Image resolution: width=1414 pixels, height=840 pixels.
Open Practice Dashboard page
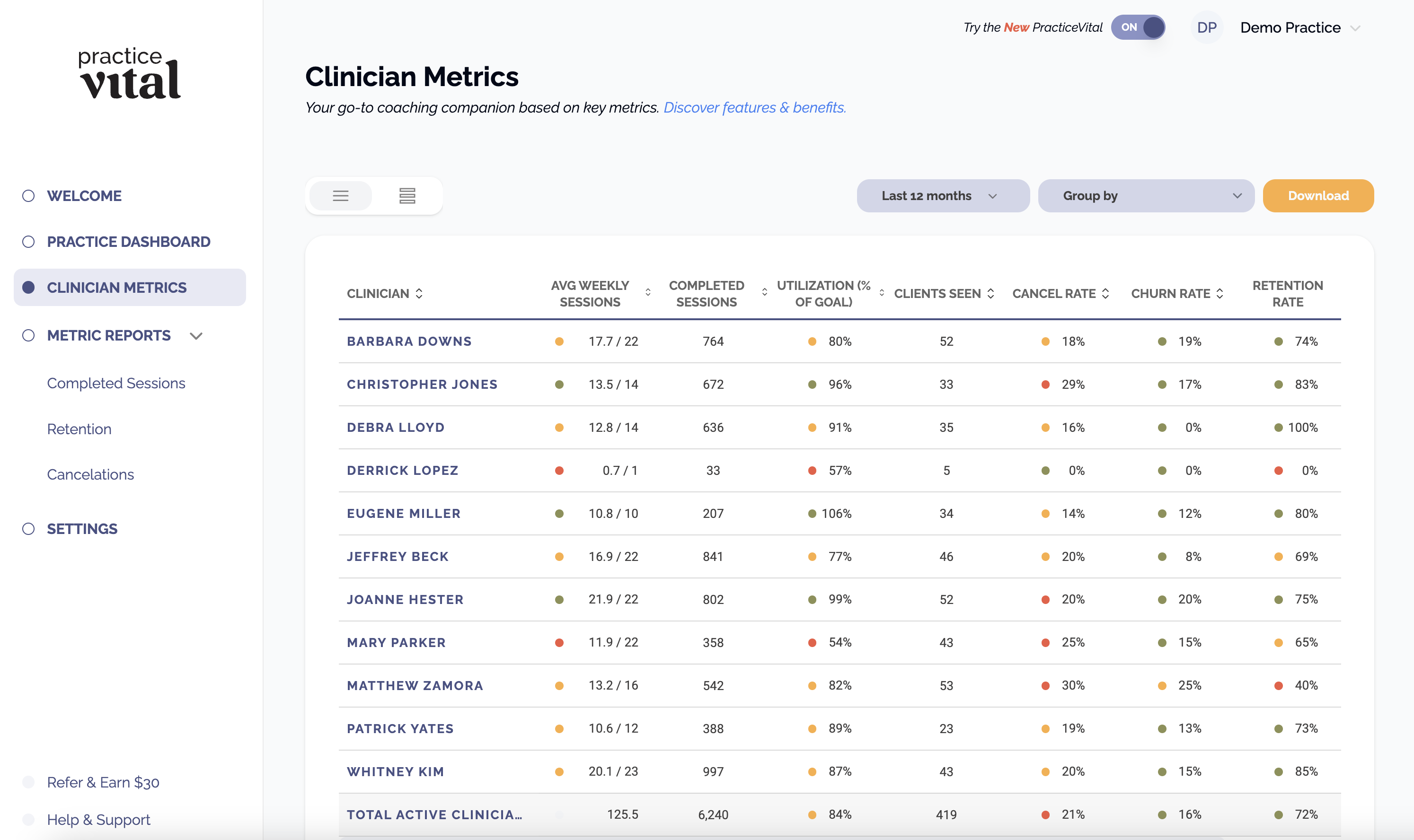click(129, 242)
